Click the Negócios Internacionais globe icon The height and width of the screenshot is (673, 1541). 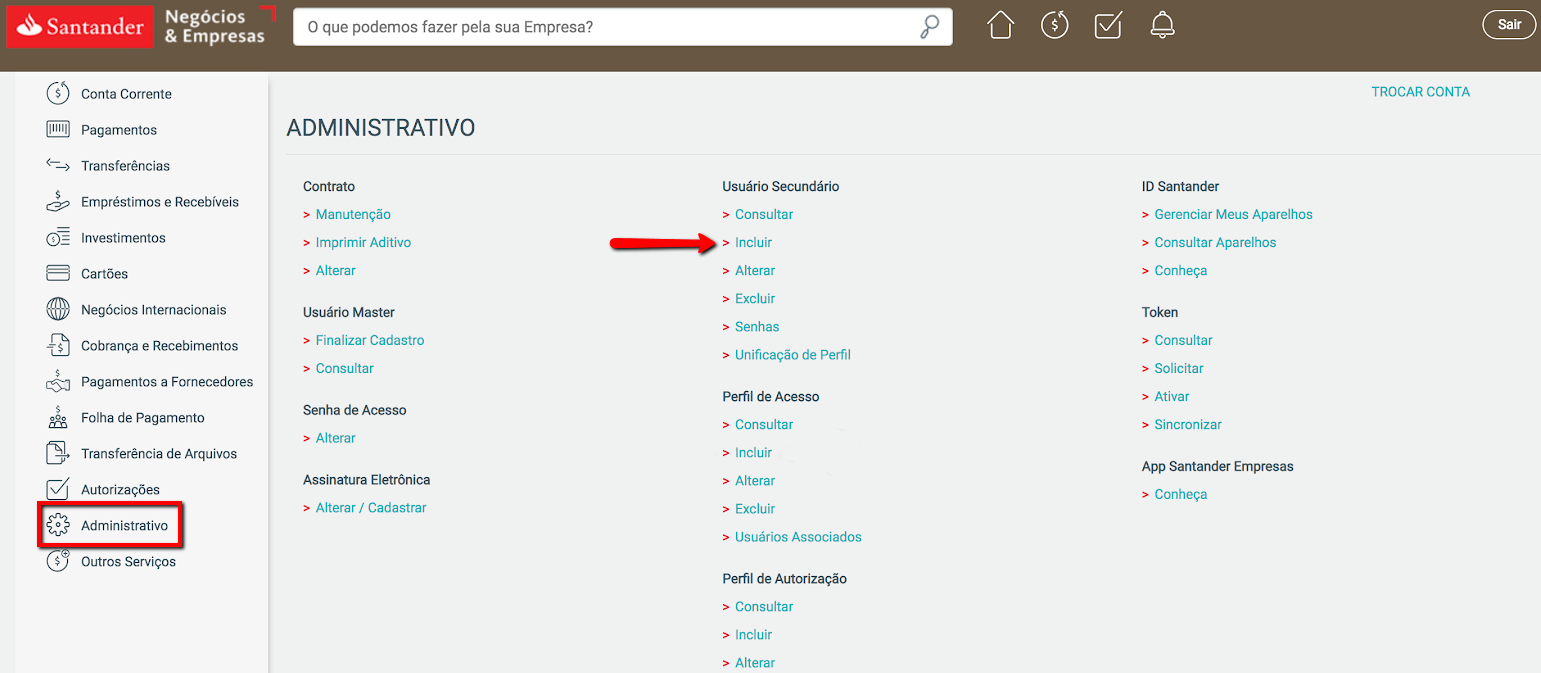click(x=58, y=309)
